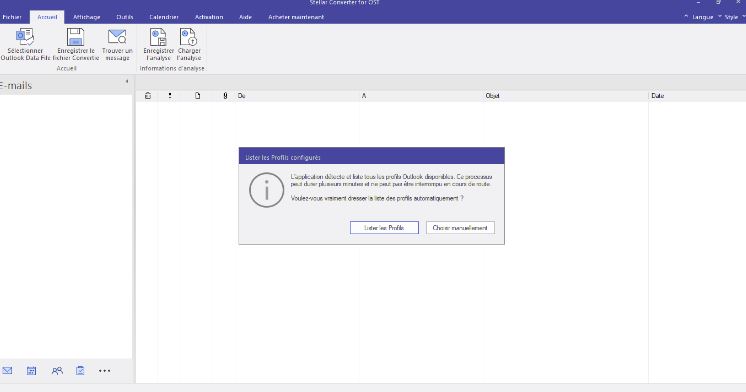746x392 pixels.
Task: Switch to the Outils tab
Action: [x=125, y=17]
